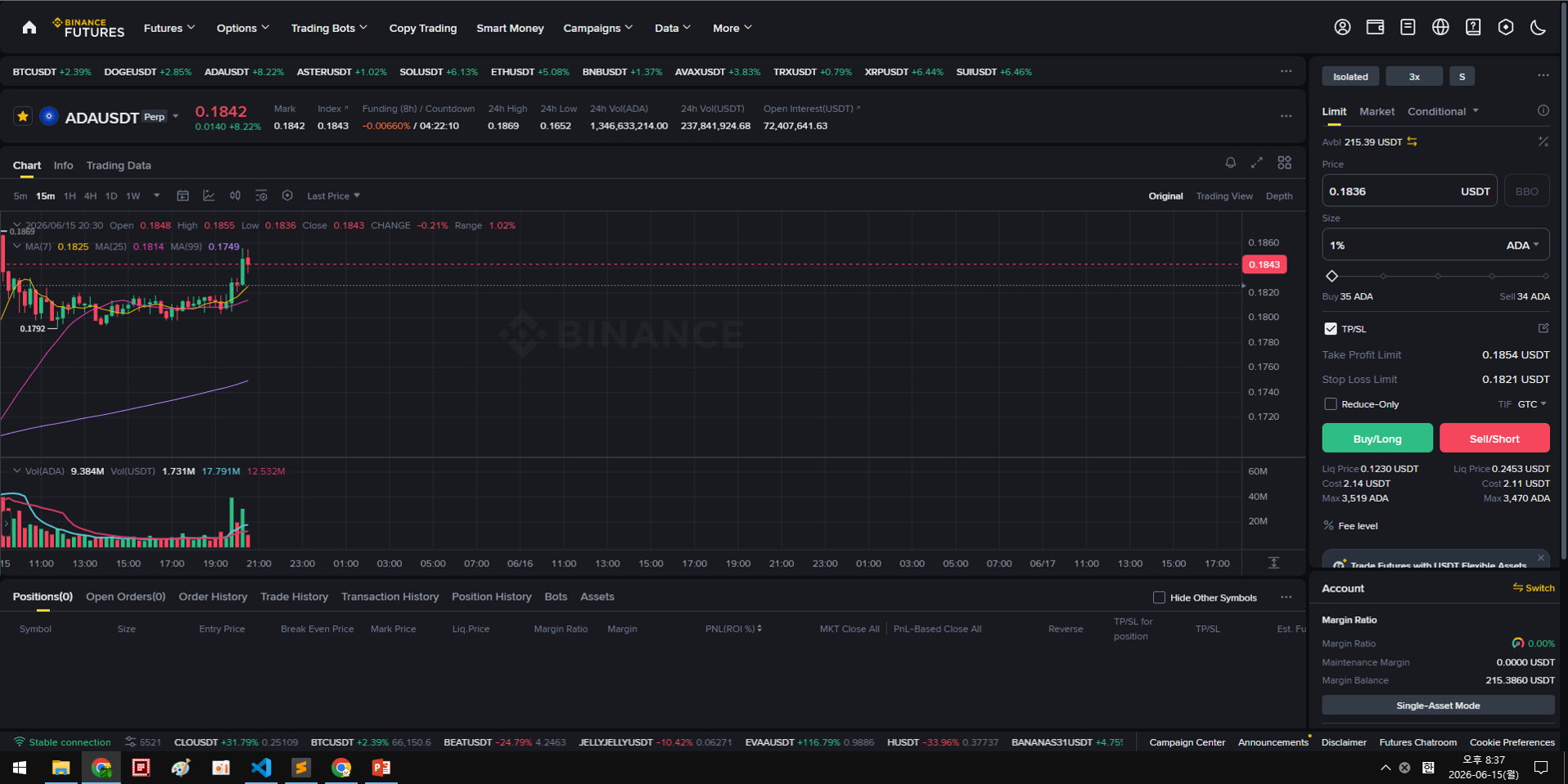1568x784 pixels.
Task: Select the Market order tab
Action: 1377,111
